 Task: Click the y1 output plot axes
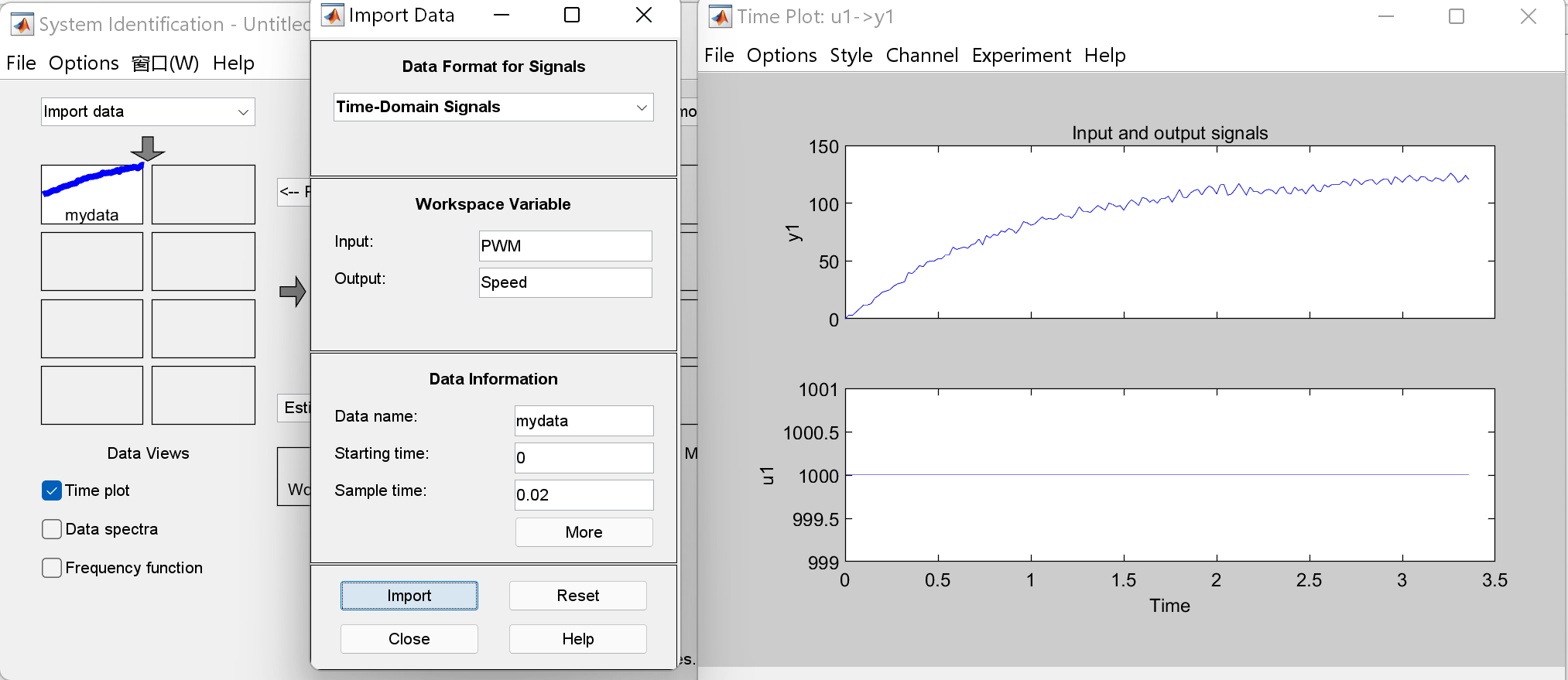click(x=1170, y=232)
